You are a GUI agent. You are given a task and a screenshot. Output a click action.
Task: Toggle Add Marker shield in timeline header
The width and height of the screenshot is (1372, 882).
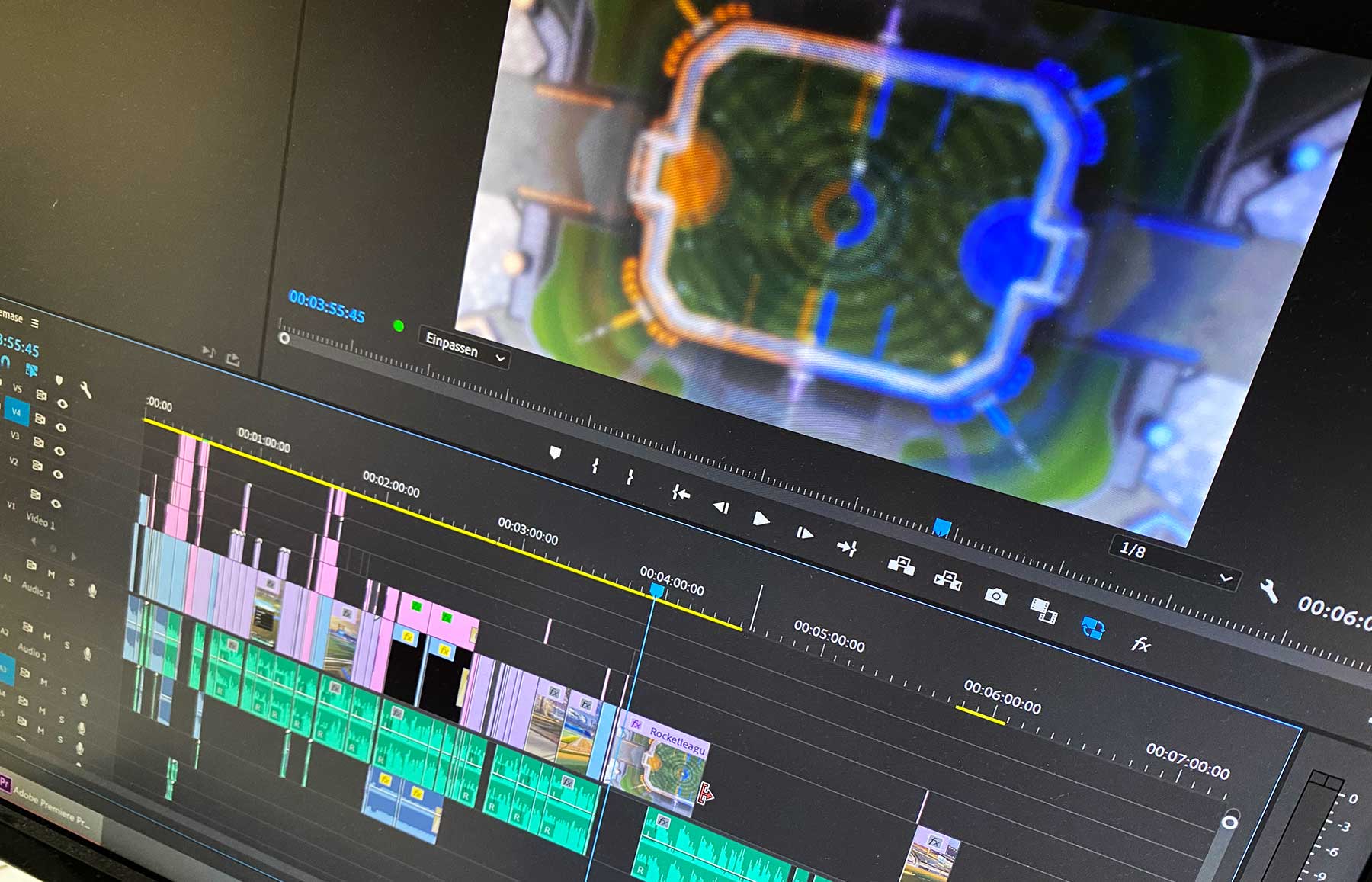pyautogui.click(x=59, y=380)
